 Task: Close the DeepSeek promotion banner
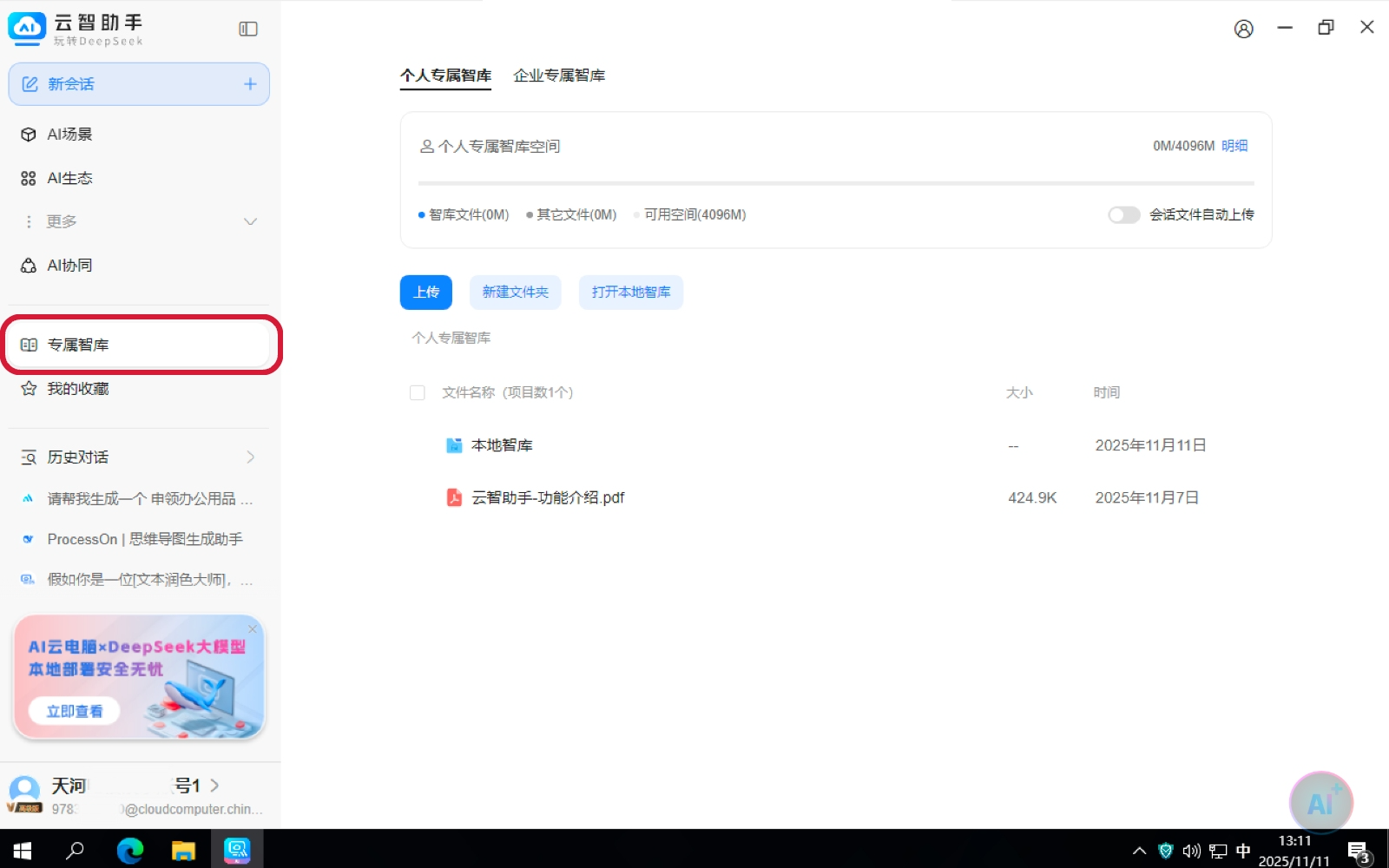(x=253, y=628)
